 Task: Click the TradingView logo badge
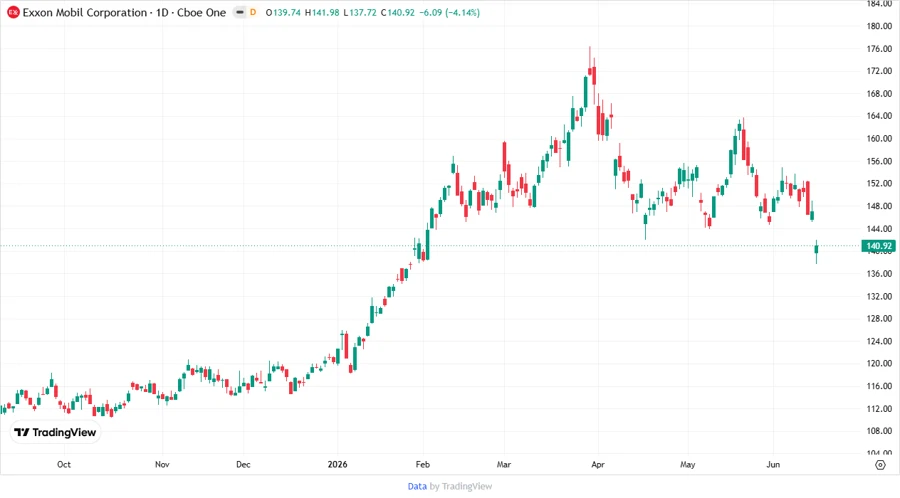(55, 433)
